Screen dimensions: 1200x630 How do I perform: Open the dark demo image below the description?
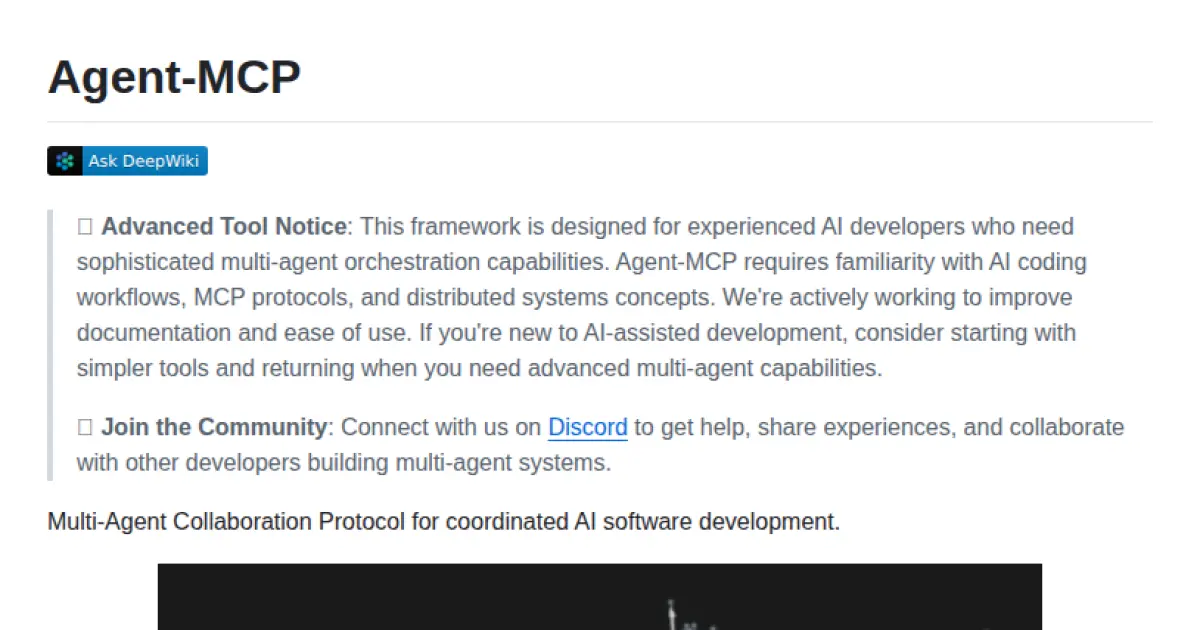pyautogui.click(x=599, y=597)
